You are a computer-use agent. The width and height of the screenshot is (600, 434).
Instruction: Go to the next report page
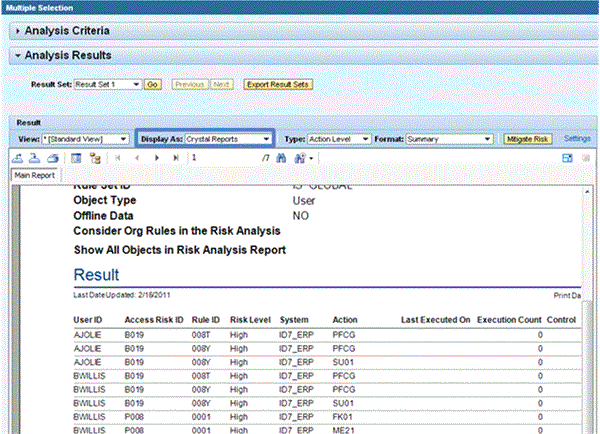(x=157, y=158)
